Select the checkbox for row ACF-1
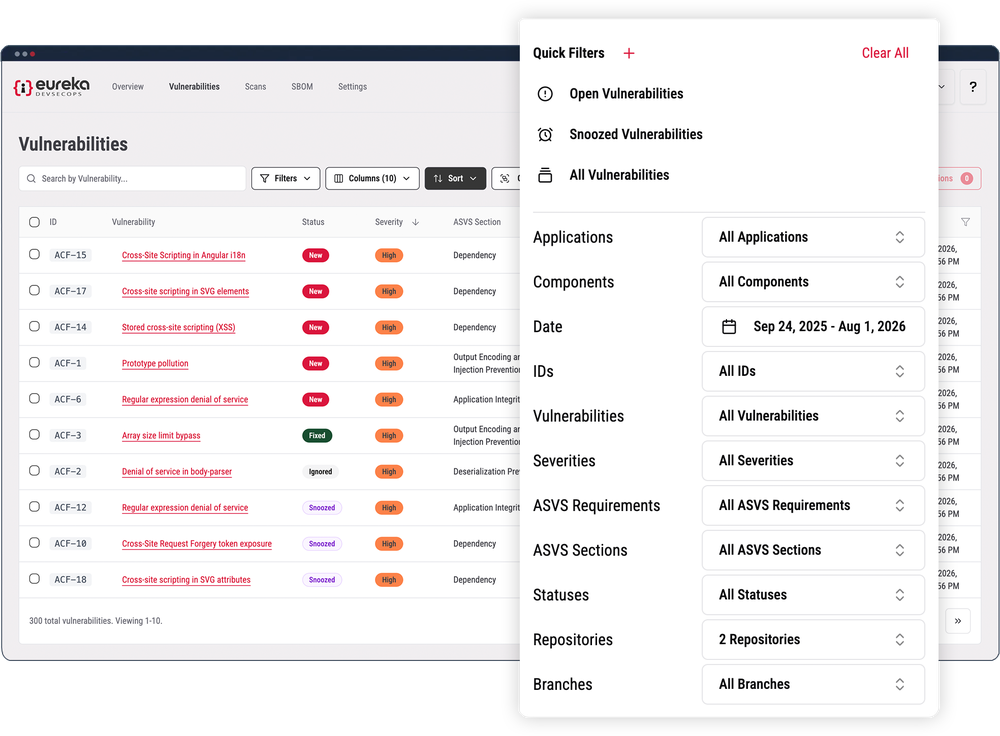 pos(34,362)
